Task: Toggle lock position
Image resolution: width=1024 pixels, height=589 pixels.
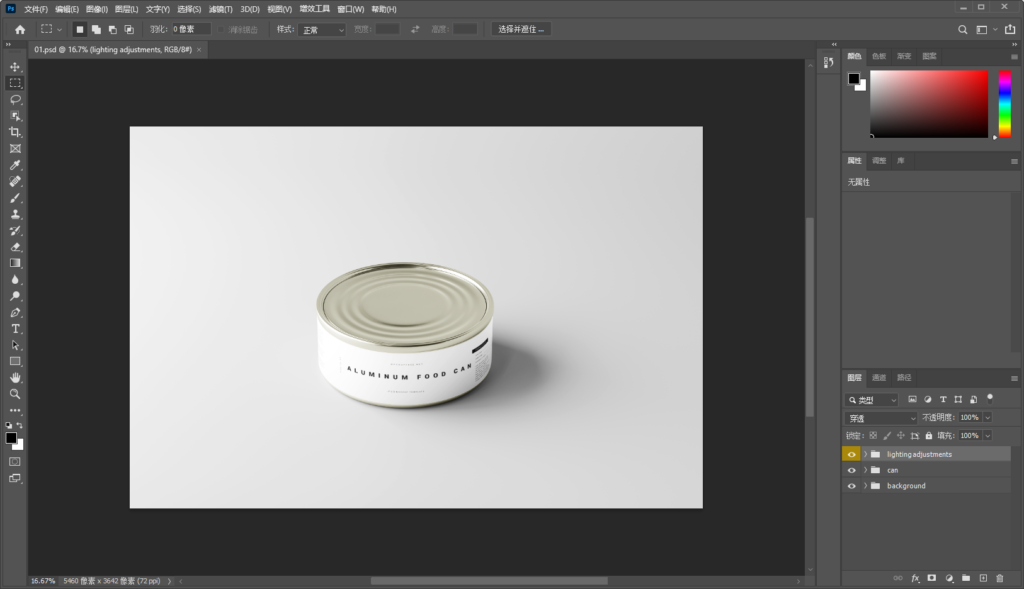Action: tap(901, 436)
